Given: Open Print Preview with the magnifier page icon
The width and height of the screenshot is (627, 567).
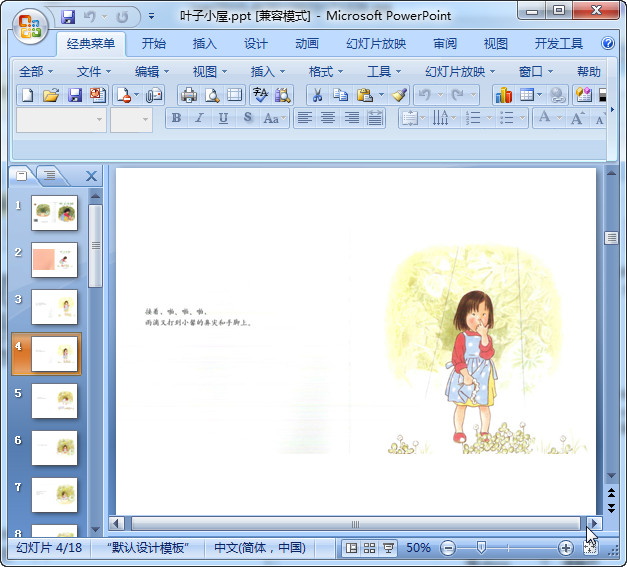Looking at the screenshot, I should (x=212, y=95).
